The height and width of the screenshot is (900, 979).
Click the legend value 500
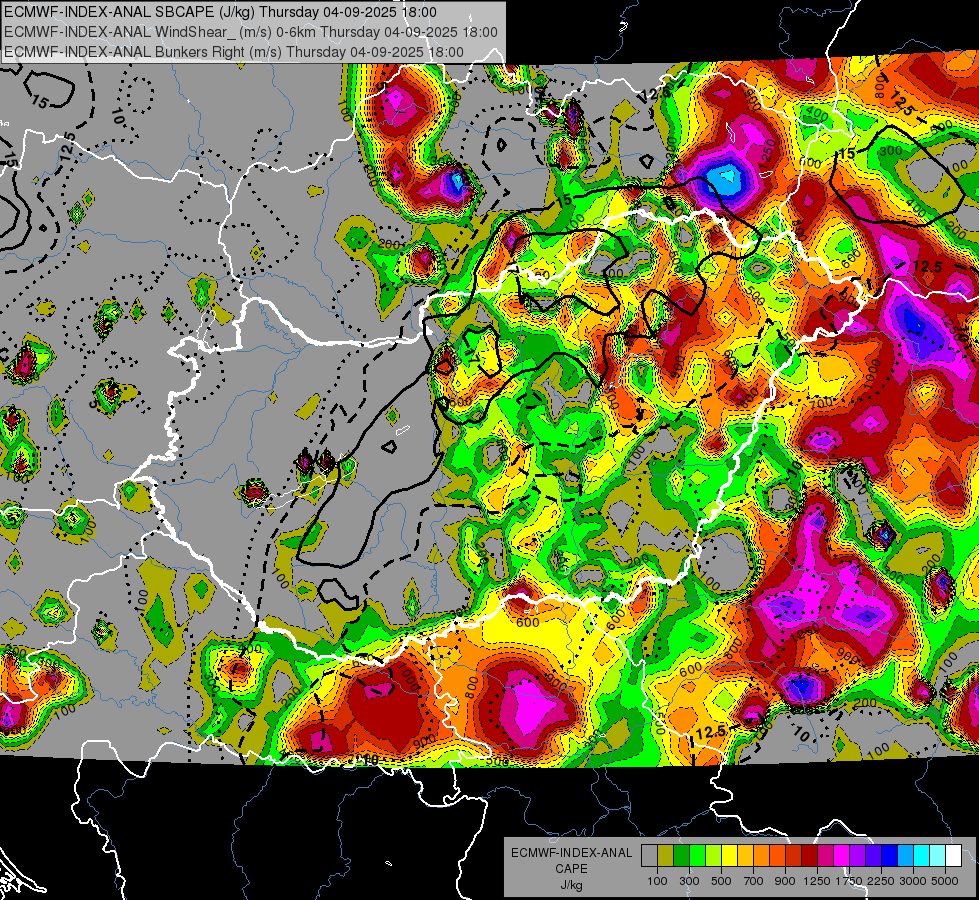tap(721, 881)
